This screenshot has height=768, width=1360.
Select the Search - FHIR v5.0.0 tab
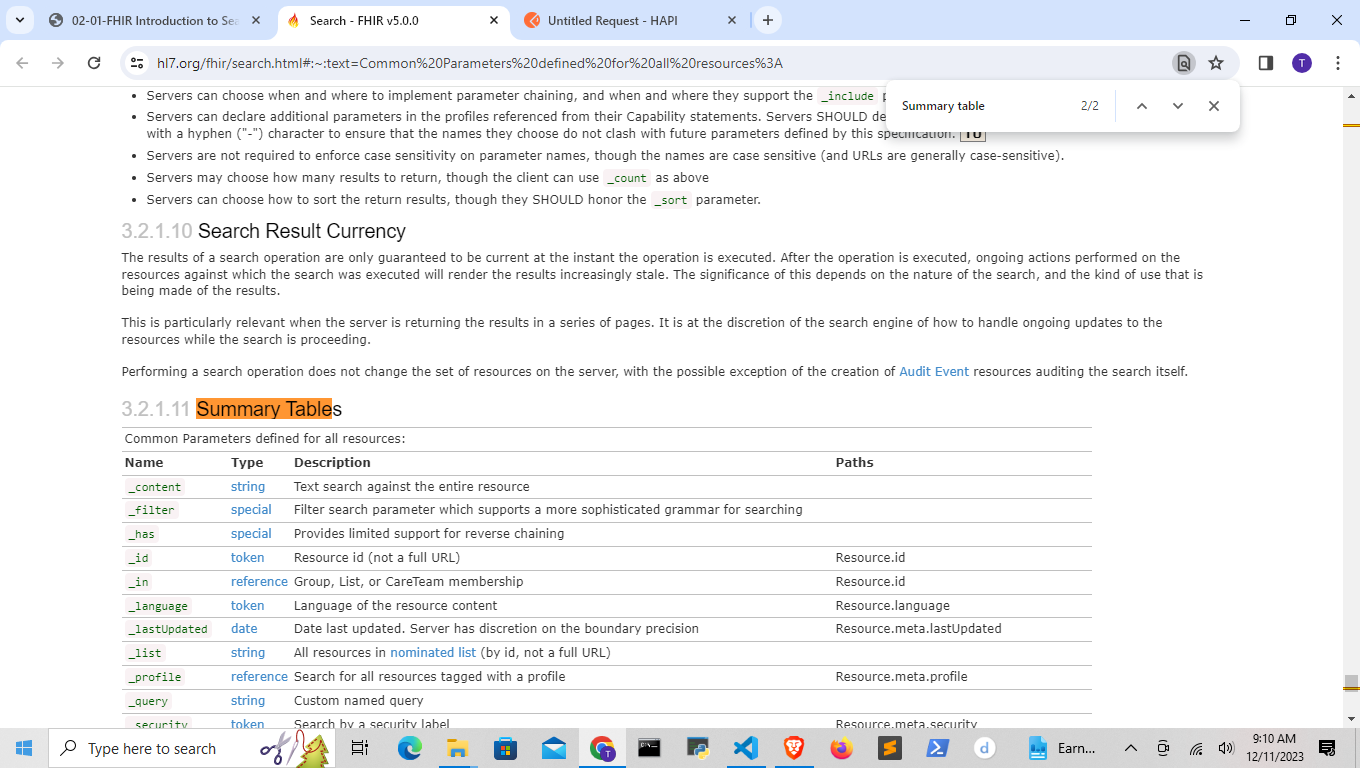(x=393, y=20)
